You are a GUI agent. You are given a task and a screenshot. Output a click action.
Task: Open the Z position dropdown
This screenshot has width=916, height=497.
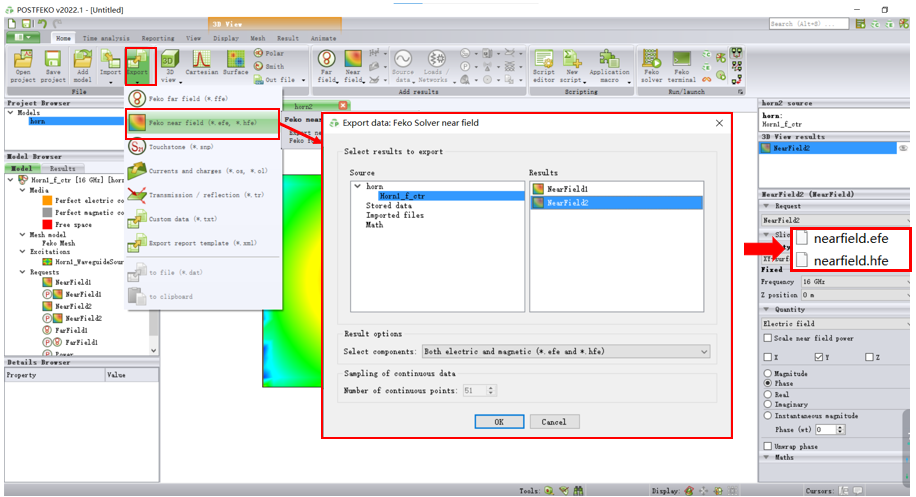tap(855, 295)
